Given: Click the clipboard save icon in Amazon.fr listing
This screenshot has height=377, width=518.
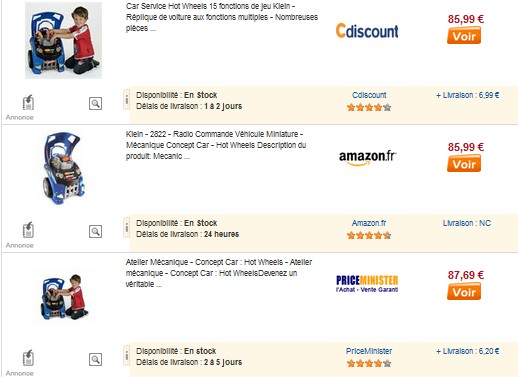Looking at the screenshot, I should point(28,230).
